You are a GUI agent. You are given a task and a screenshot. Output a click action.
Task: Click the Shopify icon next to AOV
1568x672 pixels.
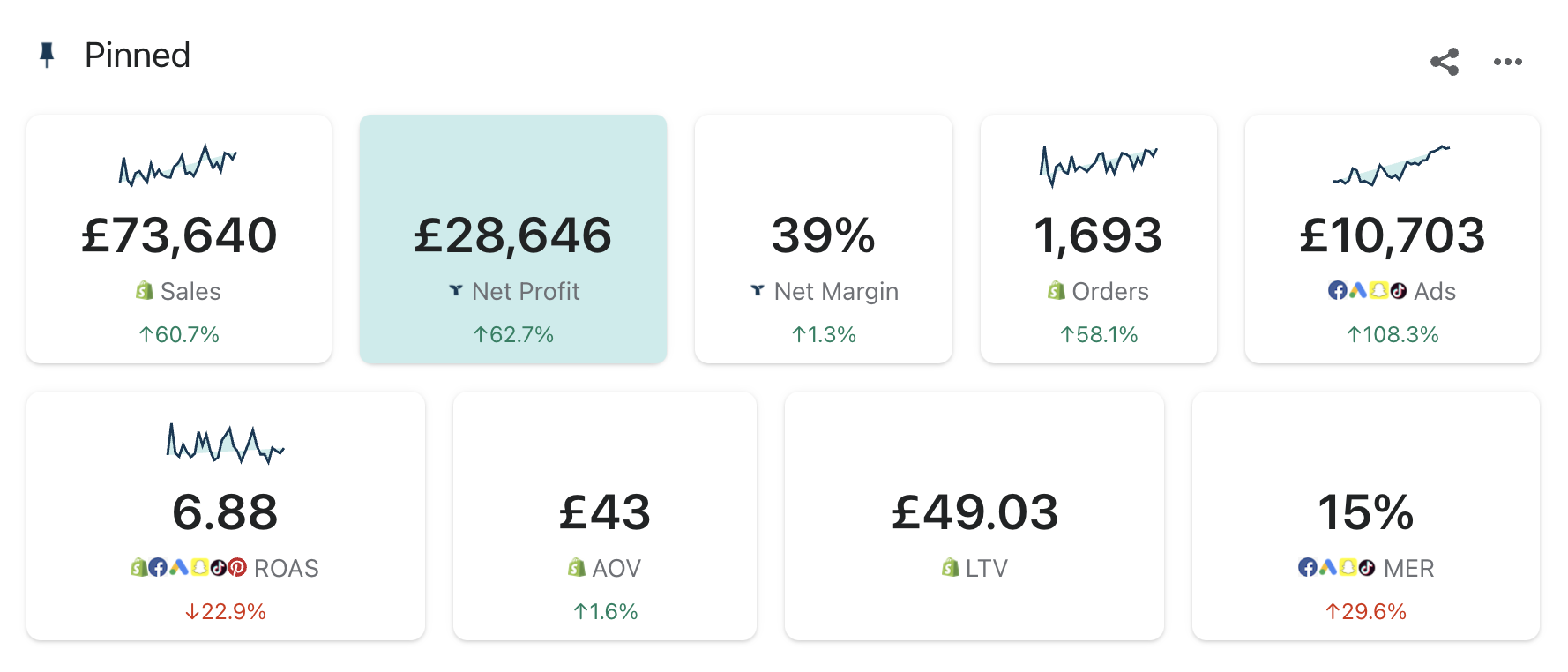(x=577, y=567)
